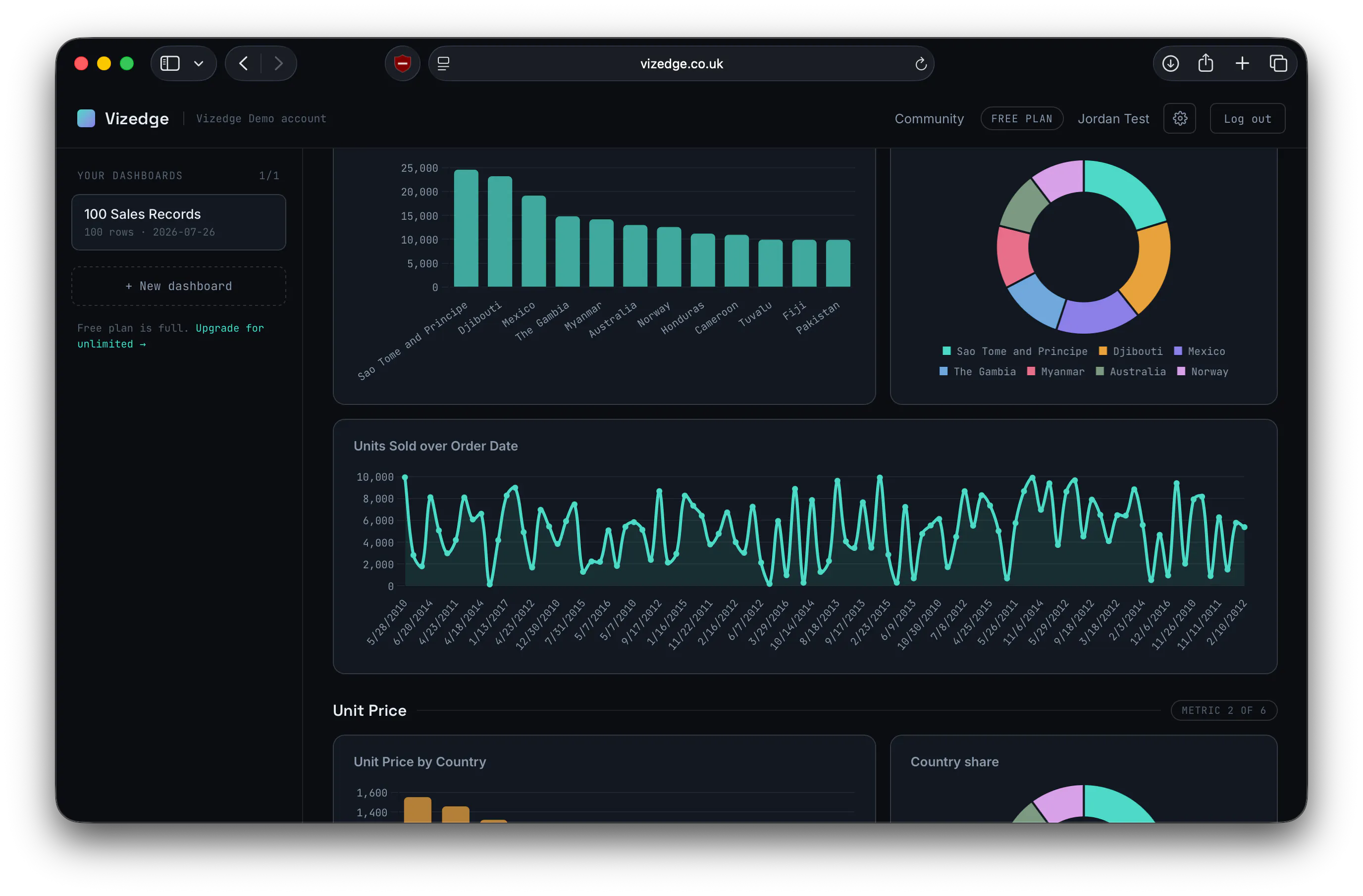
Task: Click the Vizedge Demo account label
Action: [261, 118]
